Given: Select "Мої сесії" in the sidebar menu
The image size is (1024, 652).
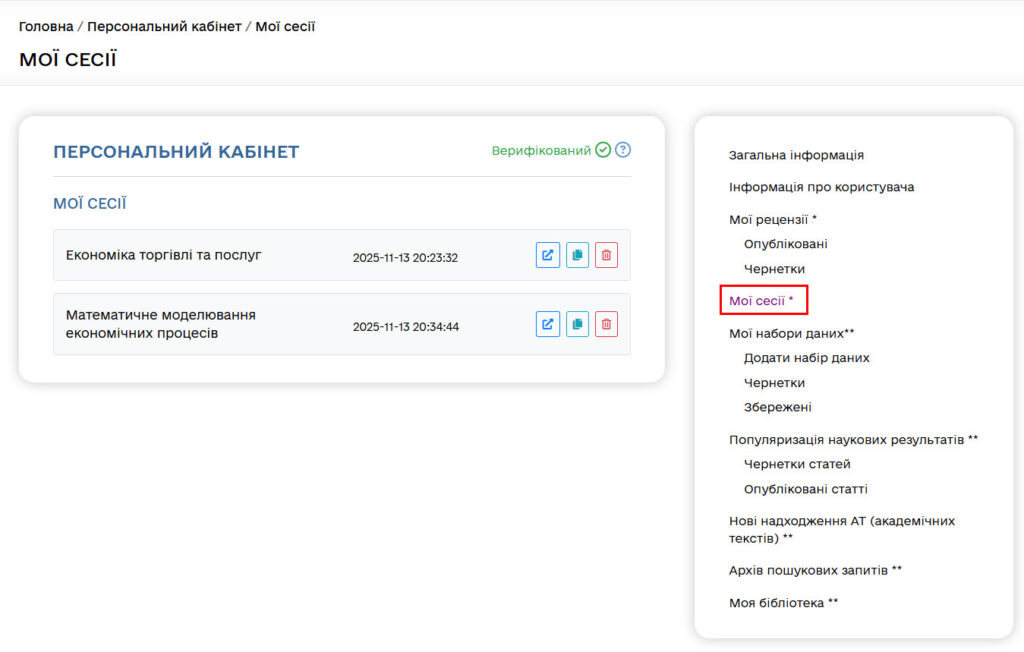Looking at the screenshot, I should [x=762, y=300].
